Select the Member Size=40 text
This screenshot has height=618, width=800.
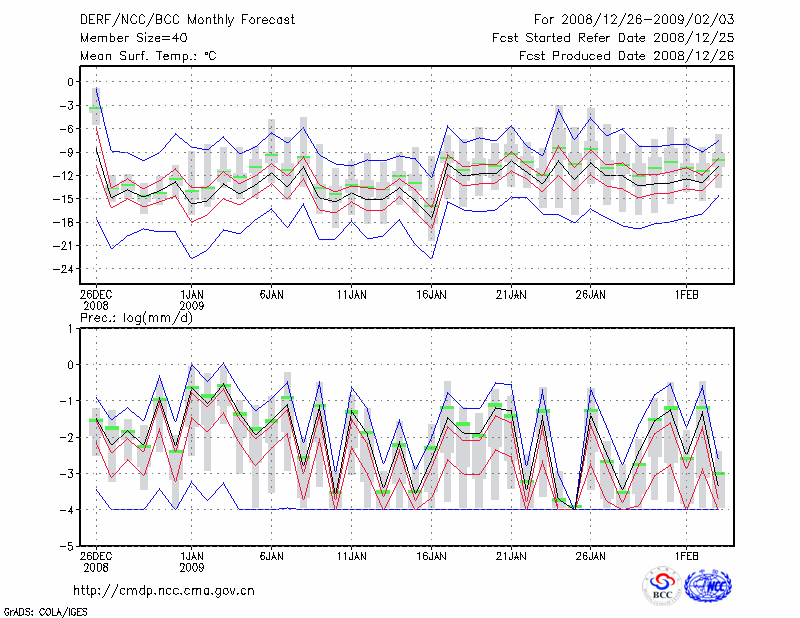point(126,37)
